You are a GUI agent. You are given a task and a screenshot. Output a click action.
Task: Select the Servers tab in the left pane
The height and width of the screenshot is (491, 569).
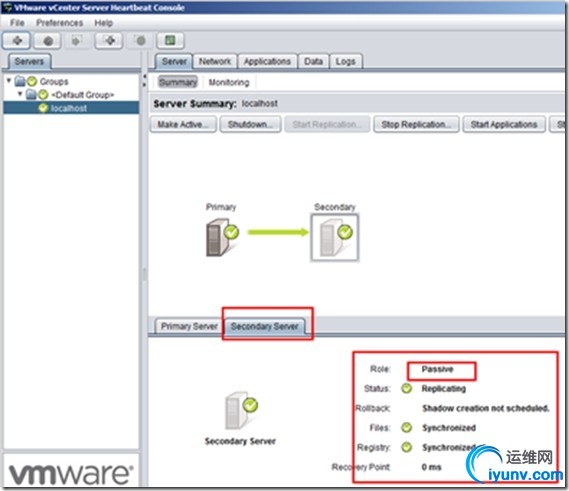pos(29,61)
